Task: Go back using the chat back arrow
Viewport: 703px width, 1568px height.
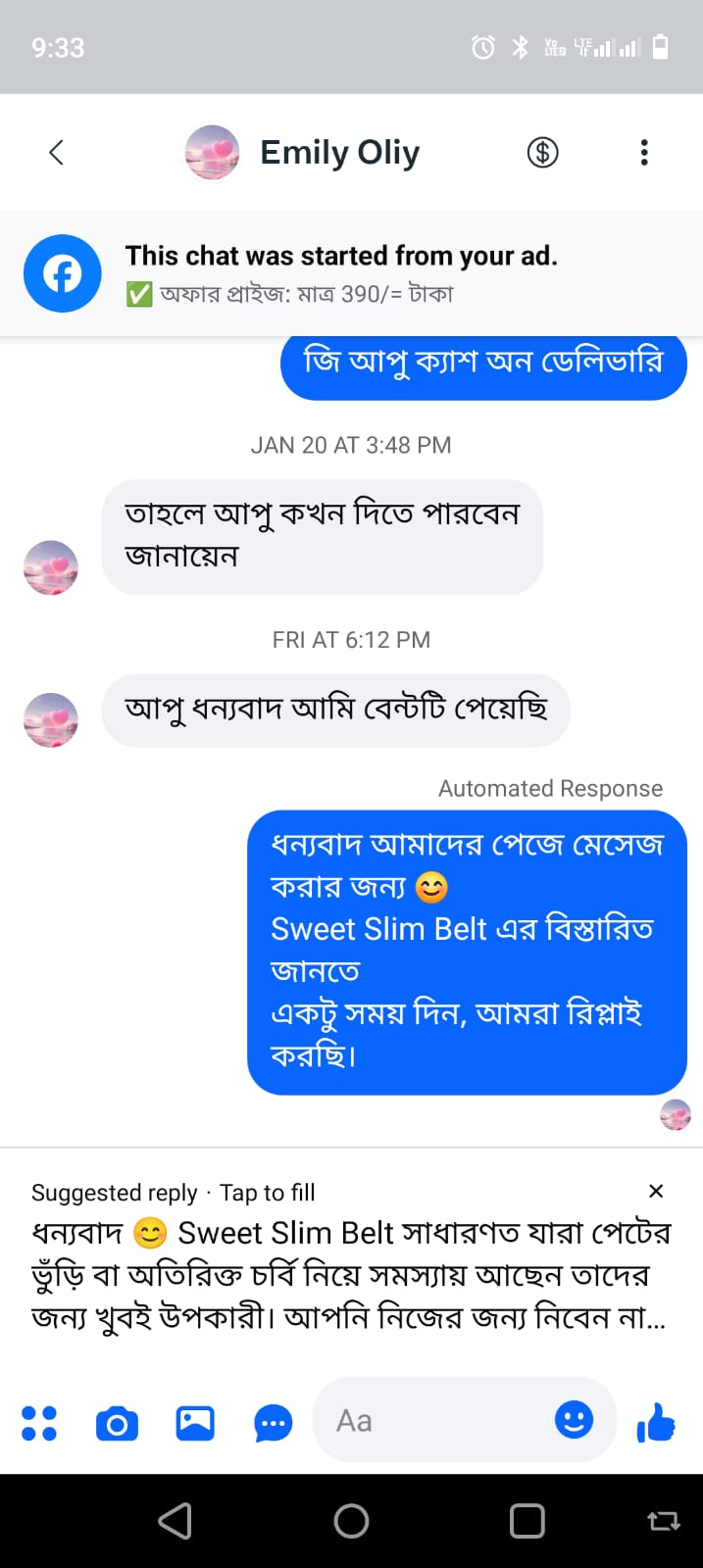Action: [56, 152]
